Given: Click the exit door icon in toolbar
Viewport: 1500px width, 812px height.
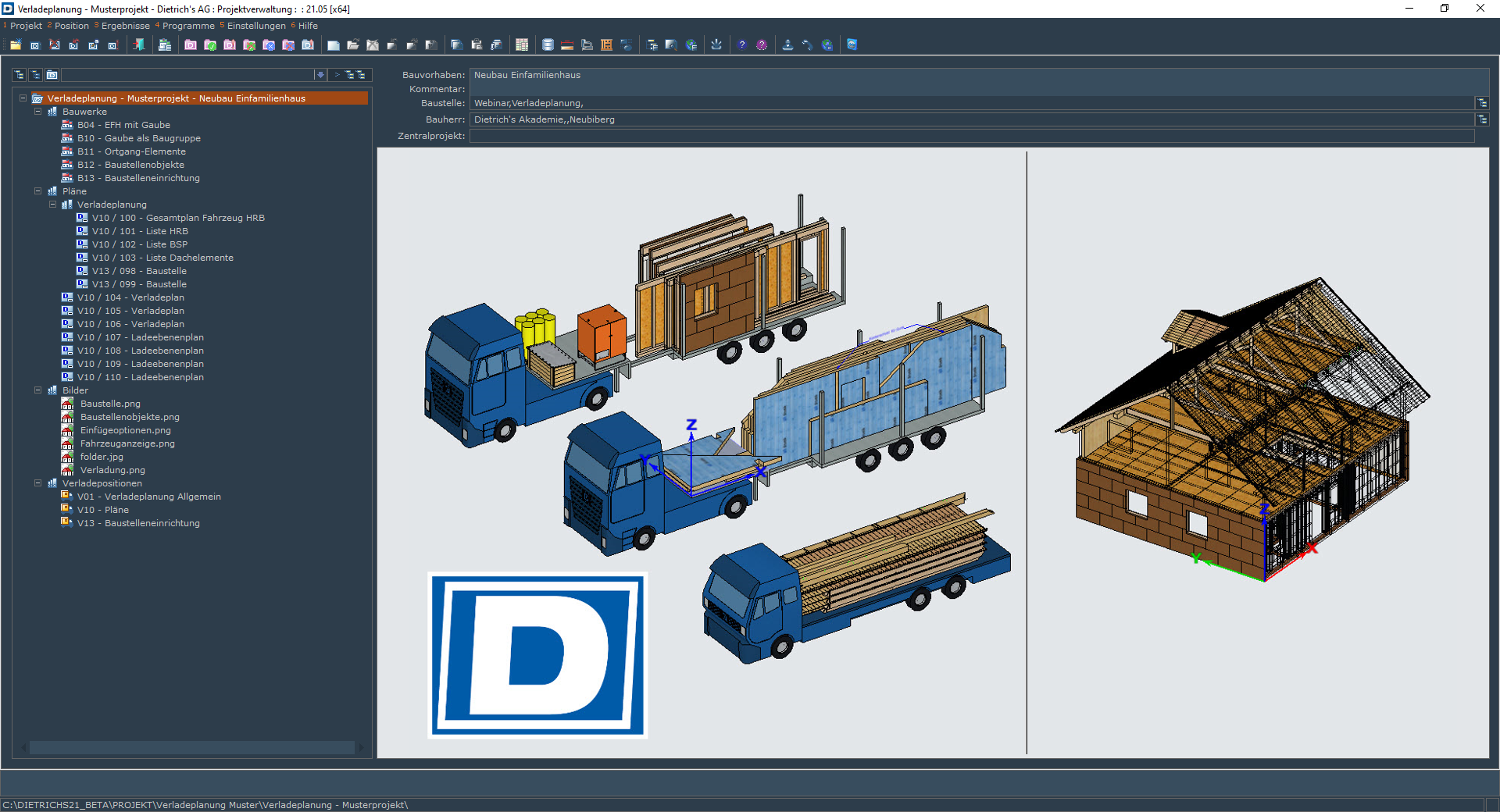Looking at the screenshot, I should 139,45.
